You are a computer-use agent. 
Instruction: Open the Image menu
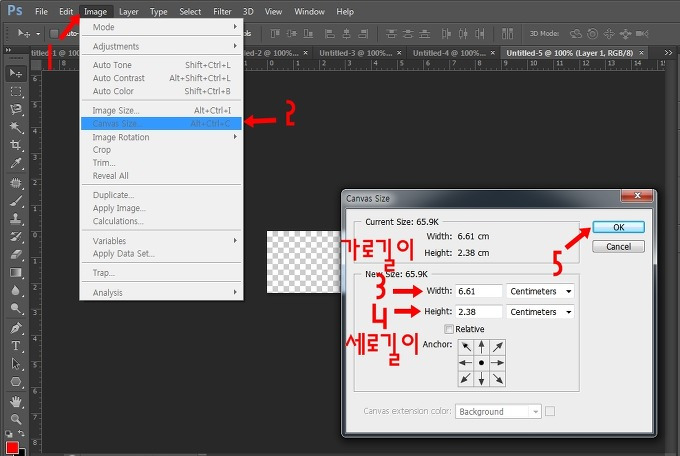(95, 12)
